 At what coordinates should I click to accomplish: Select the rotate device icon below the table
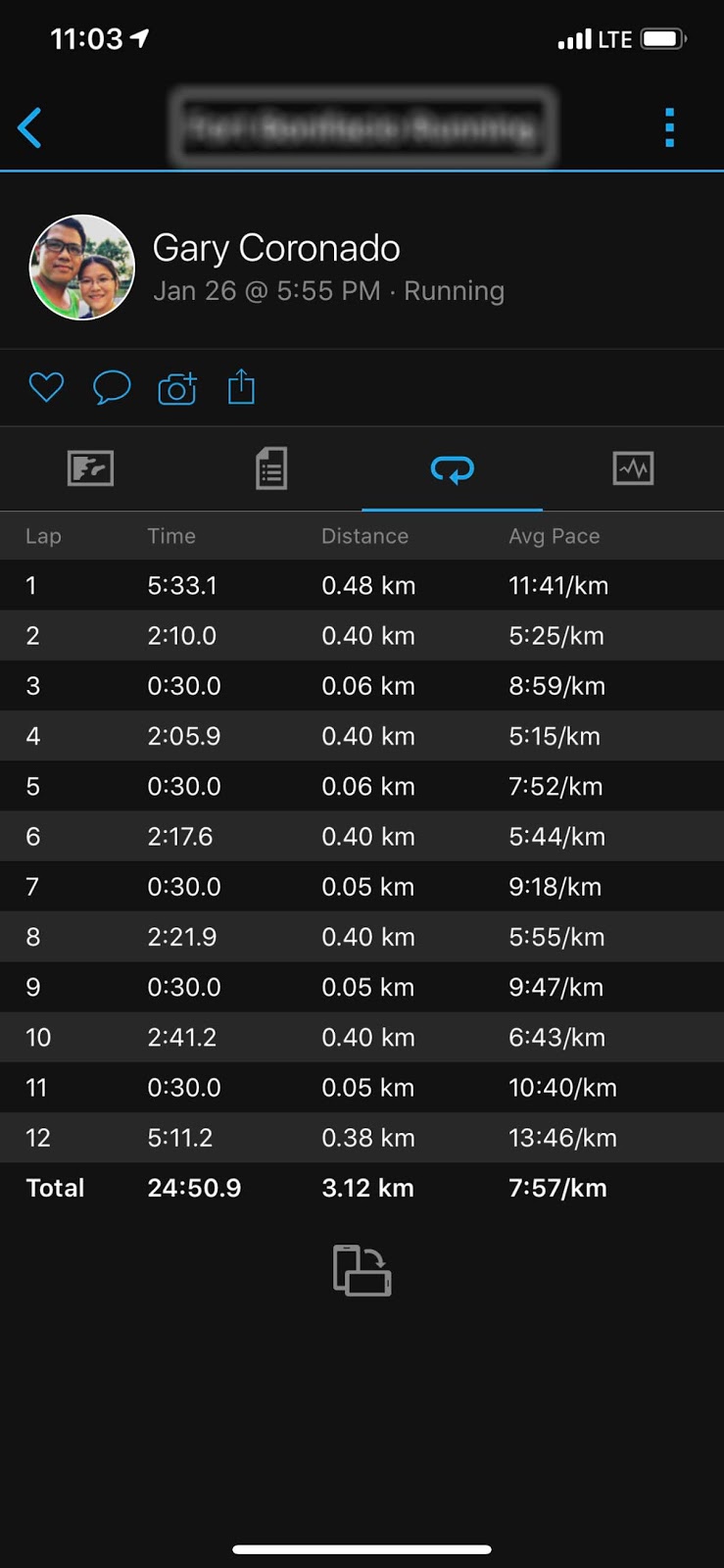coord(362,1271)
